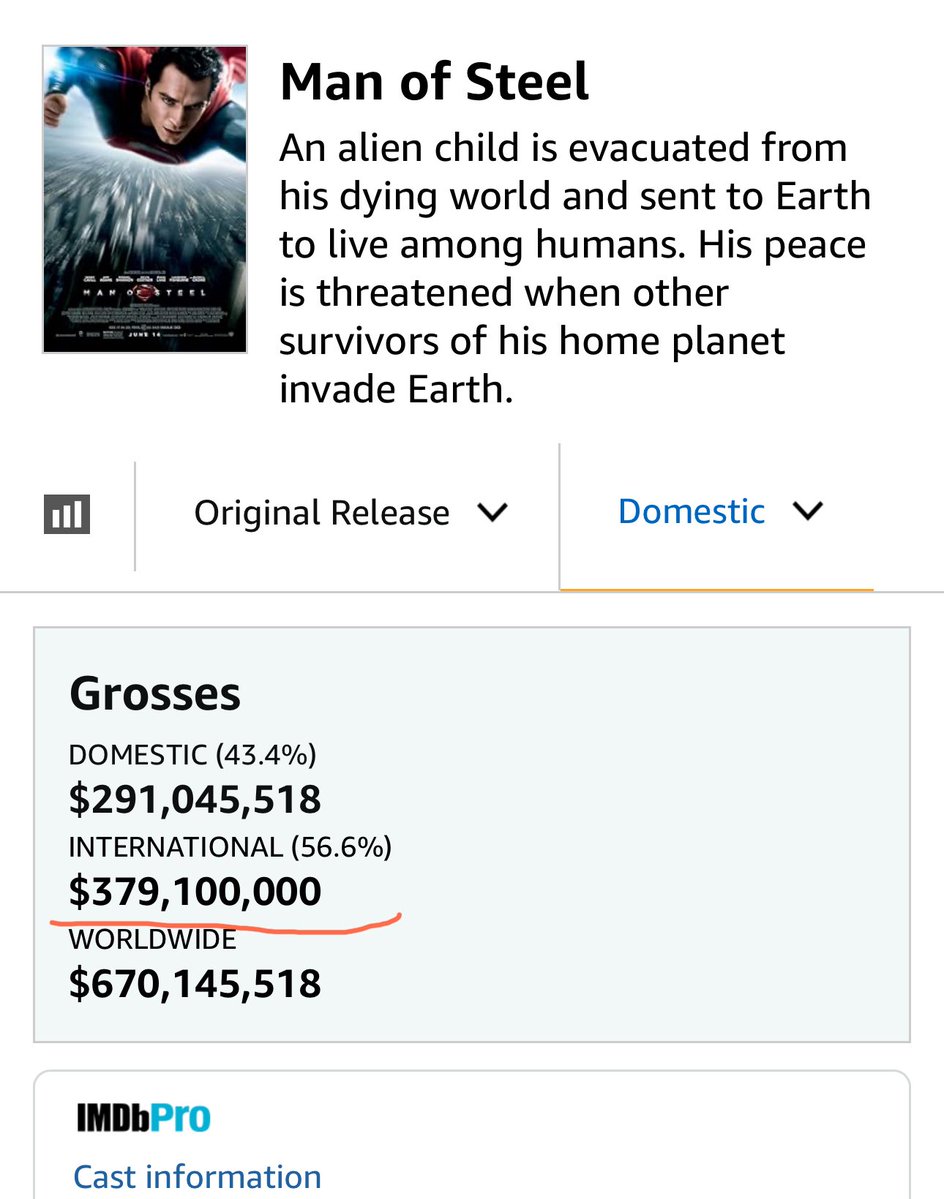Tap the Man of Steel poster thumbnail
Screen dimensions: 944x1199
[144, 199]
